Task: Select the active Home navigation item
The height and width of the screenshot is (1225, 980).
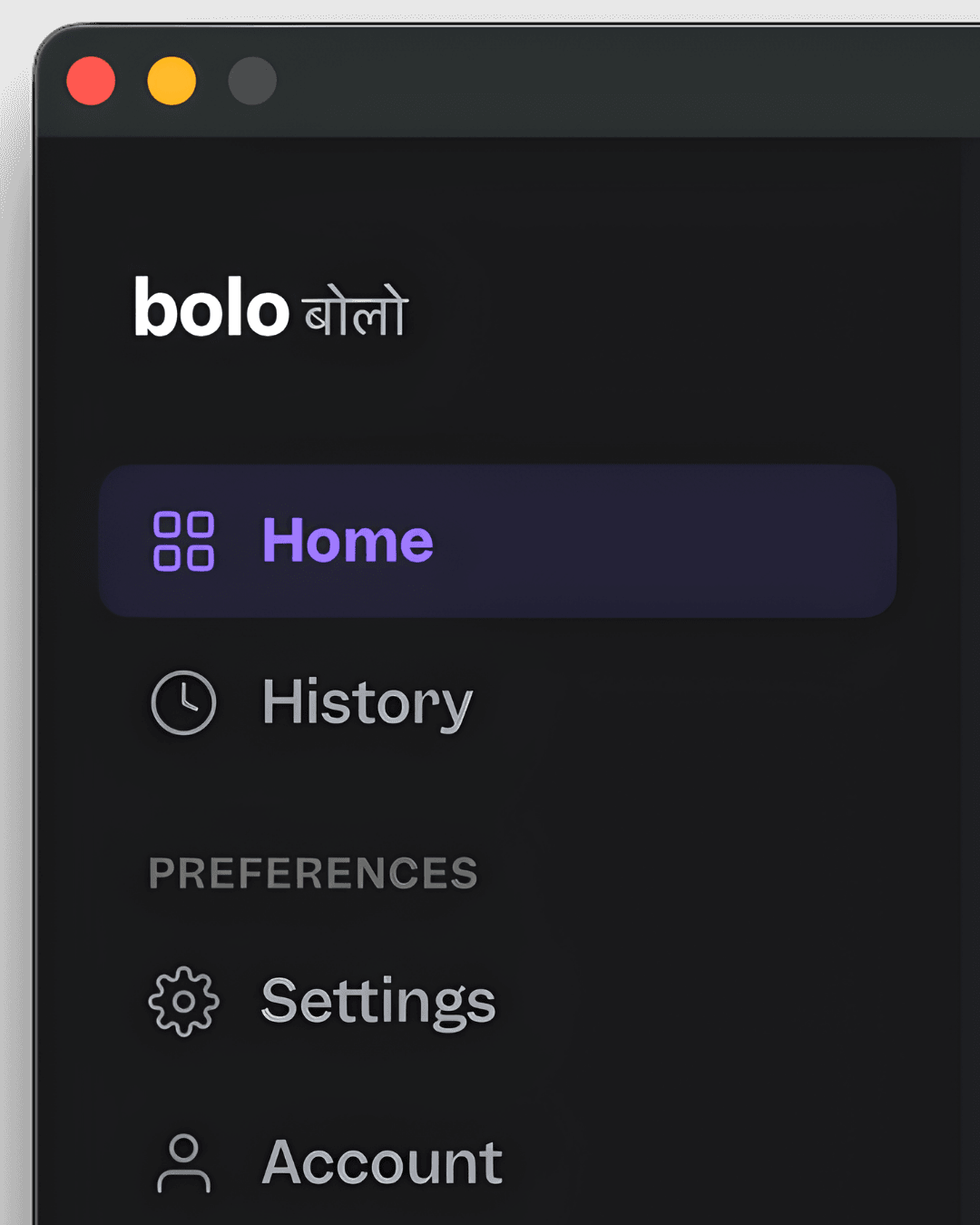Action: (x=499, y=542)
